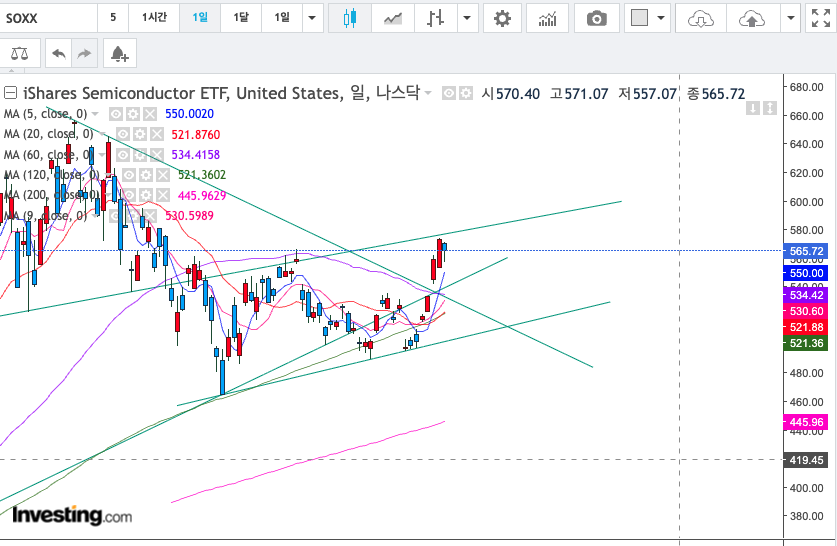Hide the MA 60 indicator line
This screenshot has height=546, width=837.
(123, 155)
